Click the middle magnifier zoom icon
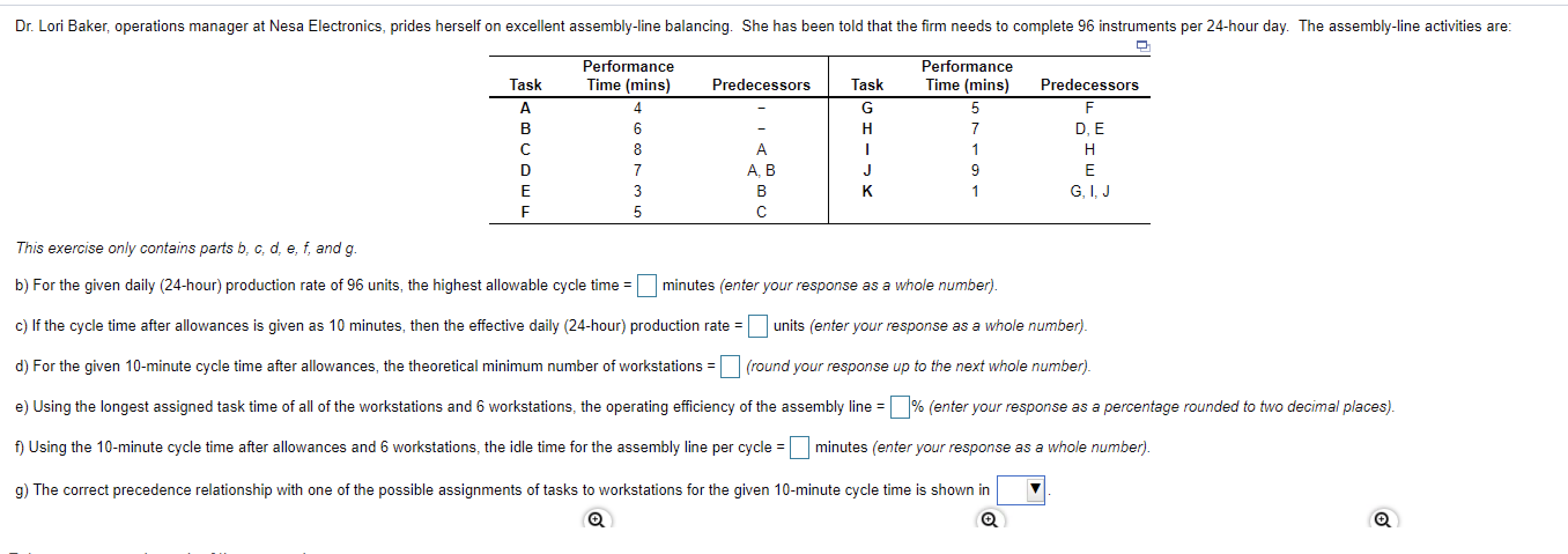1568x554 pixels. [989, 519]
